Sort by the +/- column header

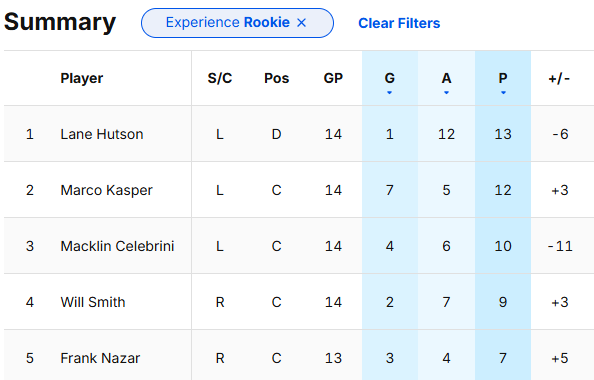(559, 78)
